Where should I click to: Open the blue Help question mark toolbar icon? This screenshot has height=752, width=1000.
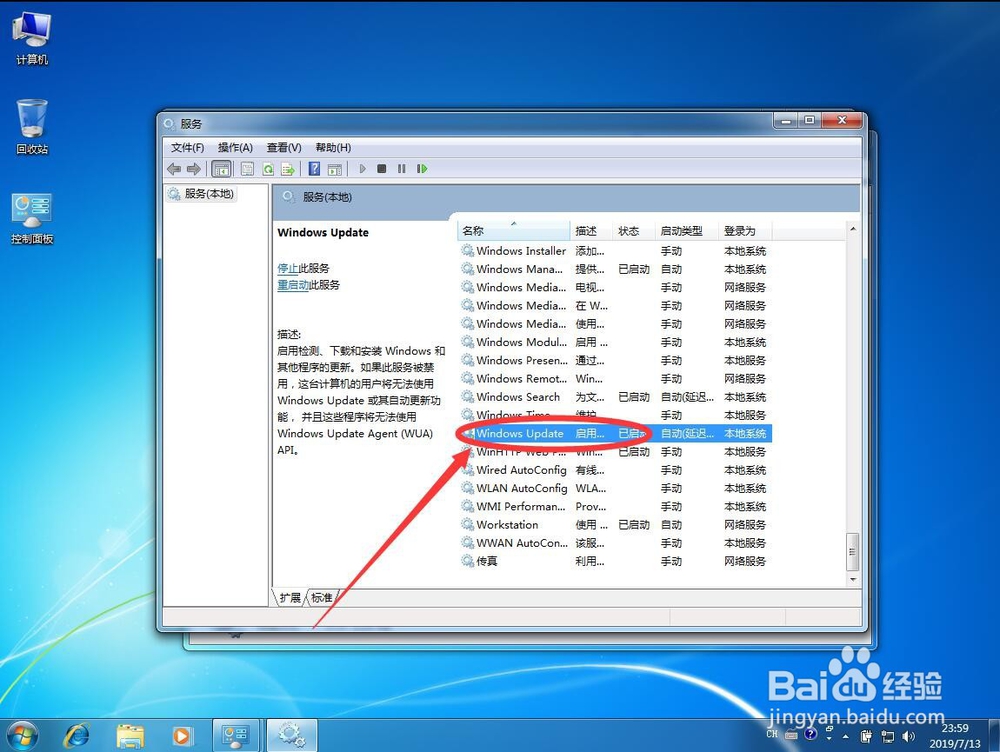click(314, 169)
